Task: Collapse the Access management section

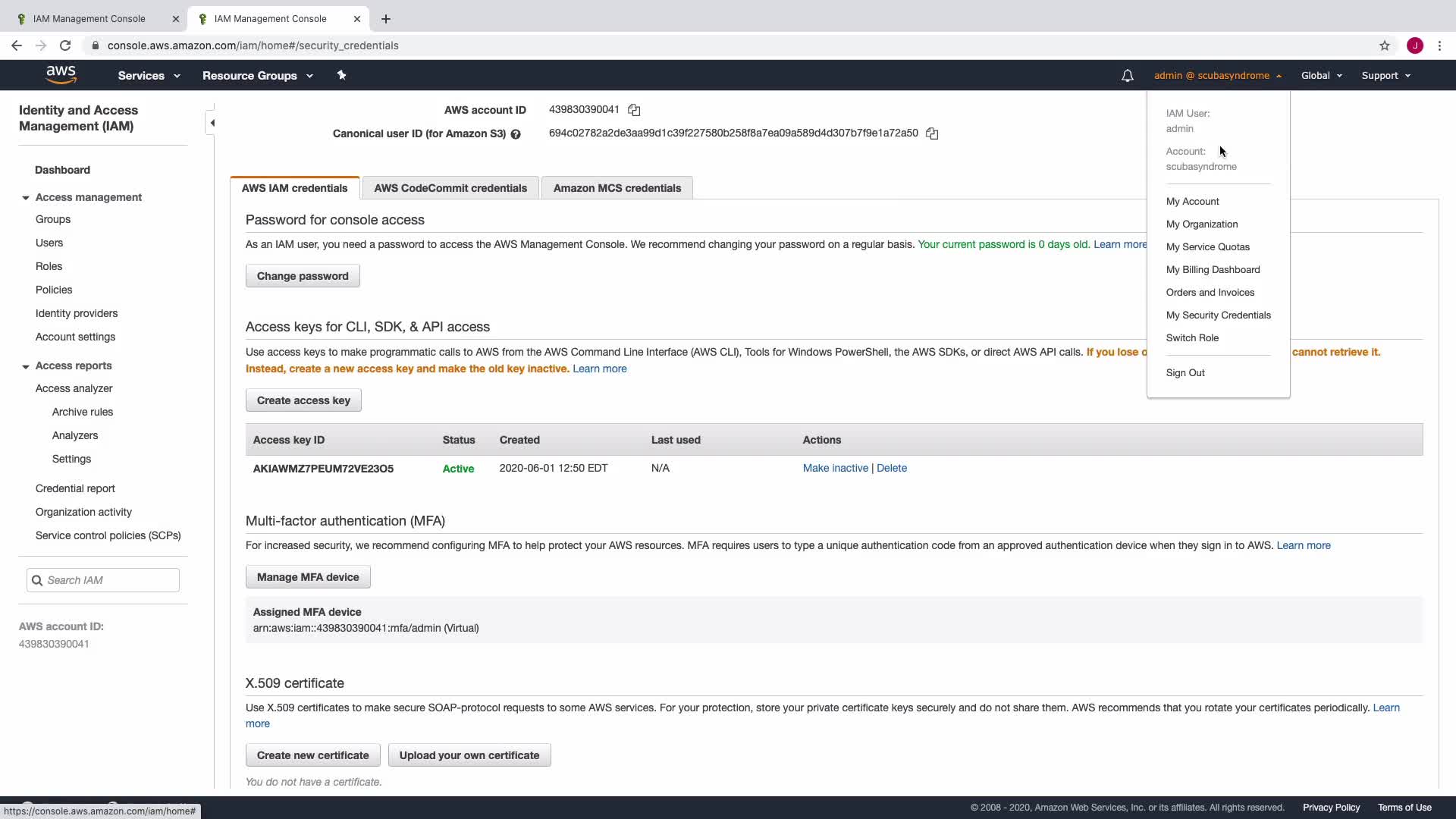Action: [x=26, y=198]
